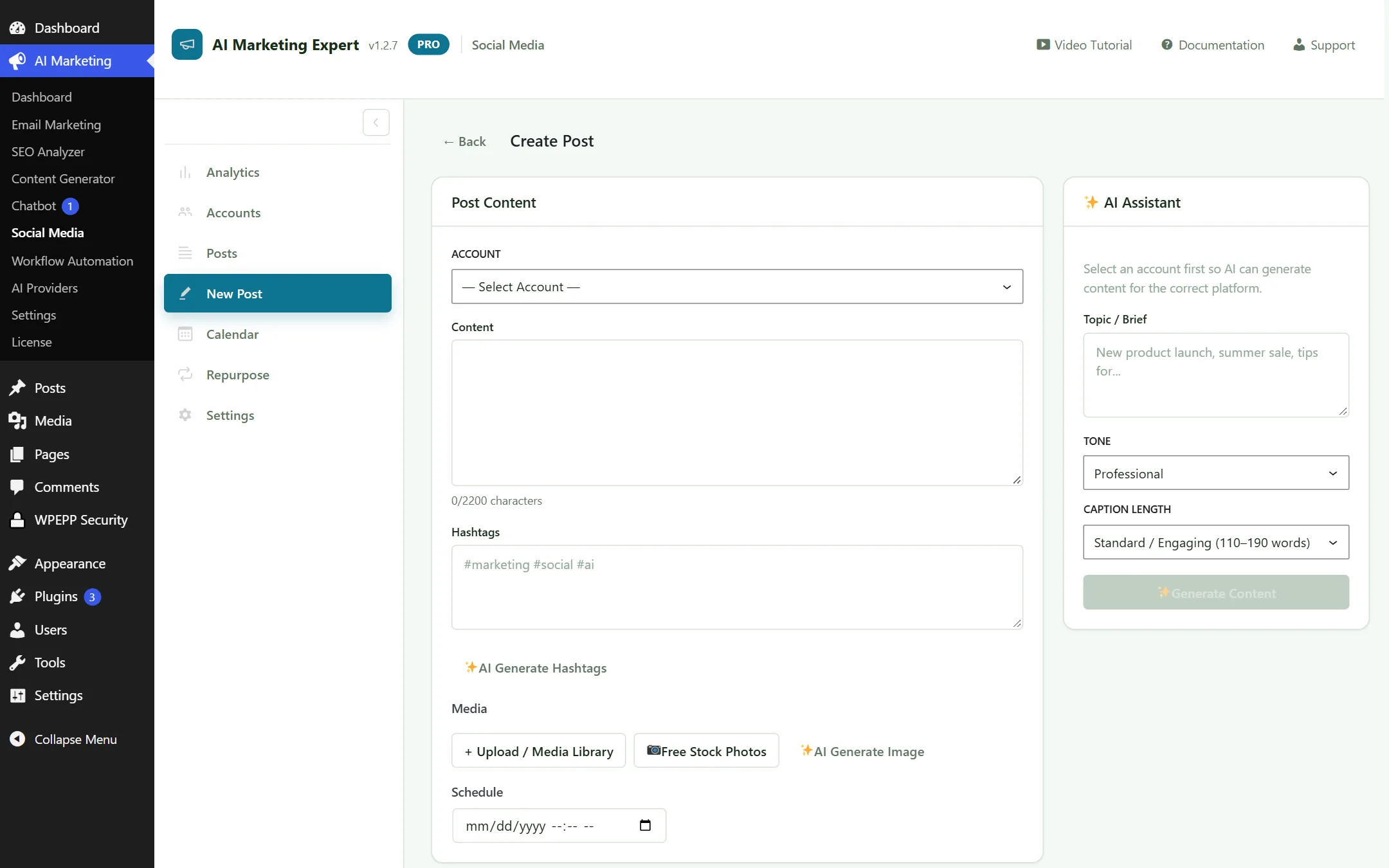Click the Media library icon
Viewport: 1389px width, 868px height.
[x=17, y=420]
